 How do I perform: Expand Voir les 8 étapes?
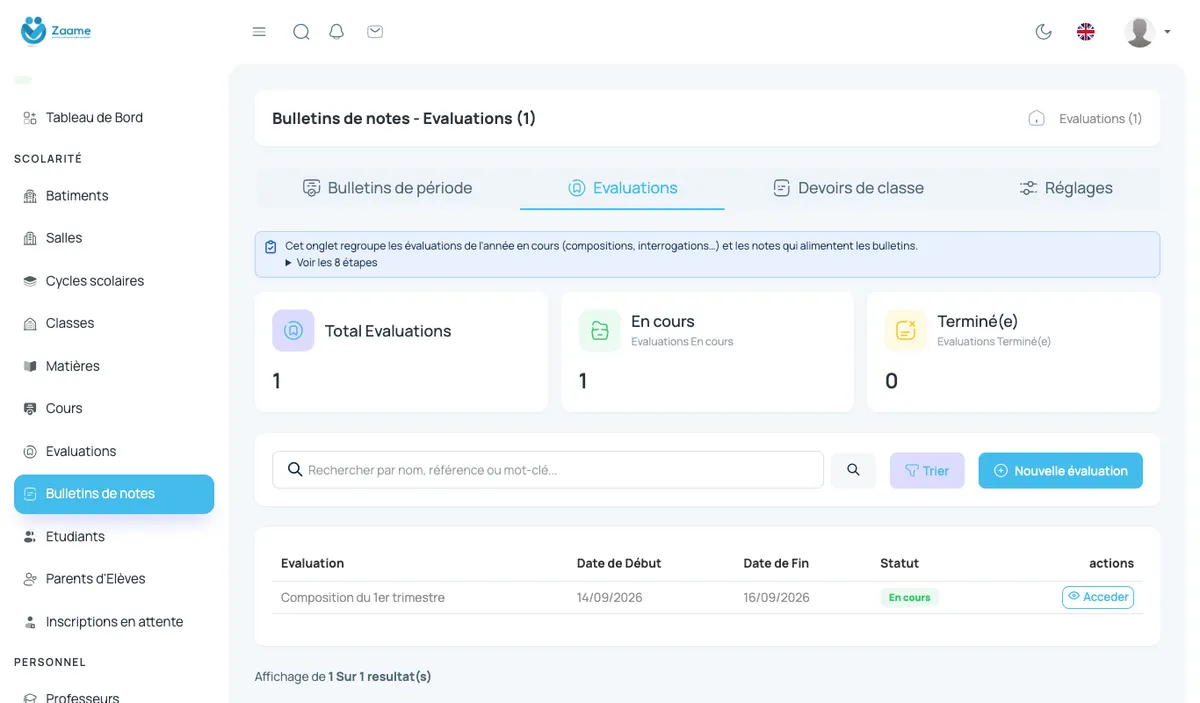click(331, 263)
